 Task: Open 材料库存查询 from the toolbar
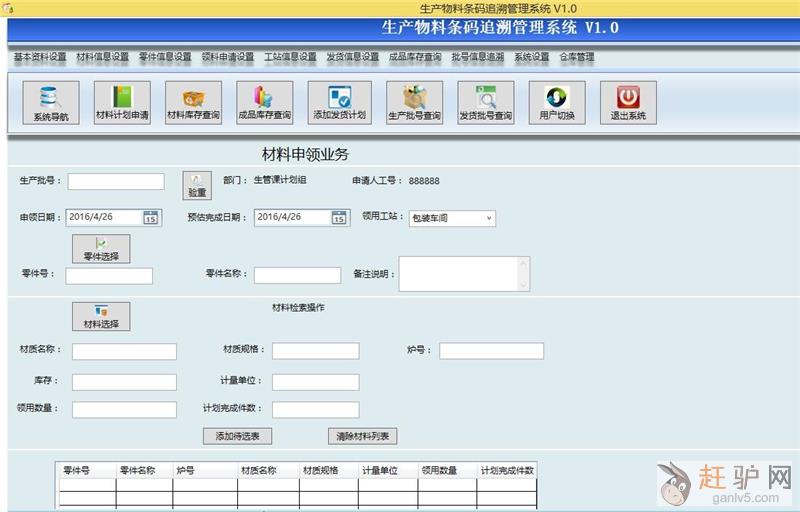(193, 103)
